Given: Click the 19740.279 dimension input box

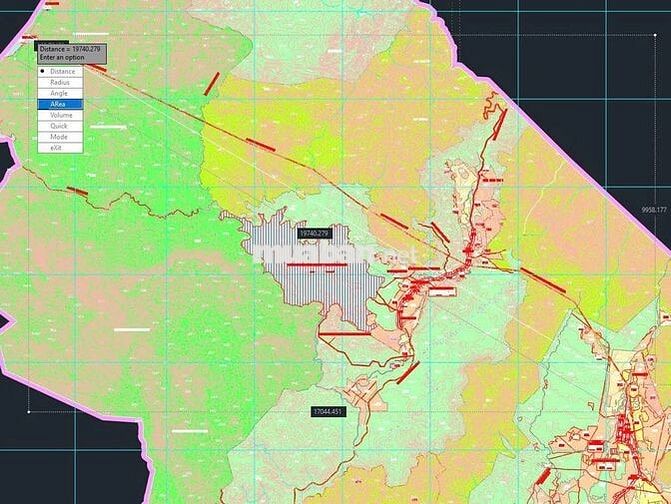Looking at the screenshot, I should [313, 233].
